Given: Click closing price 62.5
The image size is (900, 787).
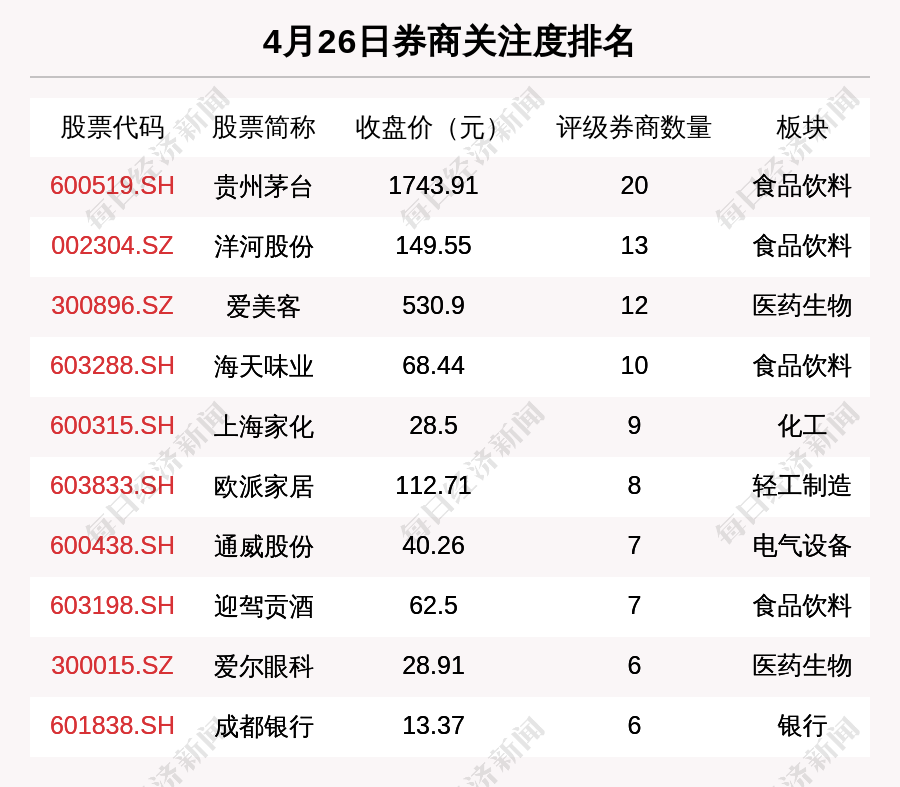Looking at the screenshot, I should [x=433, y=606].
